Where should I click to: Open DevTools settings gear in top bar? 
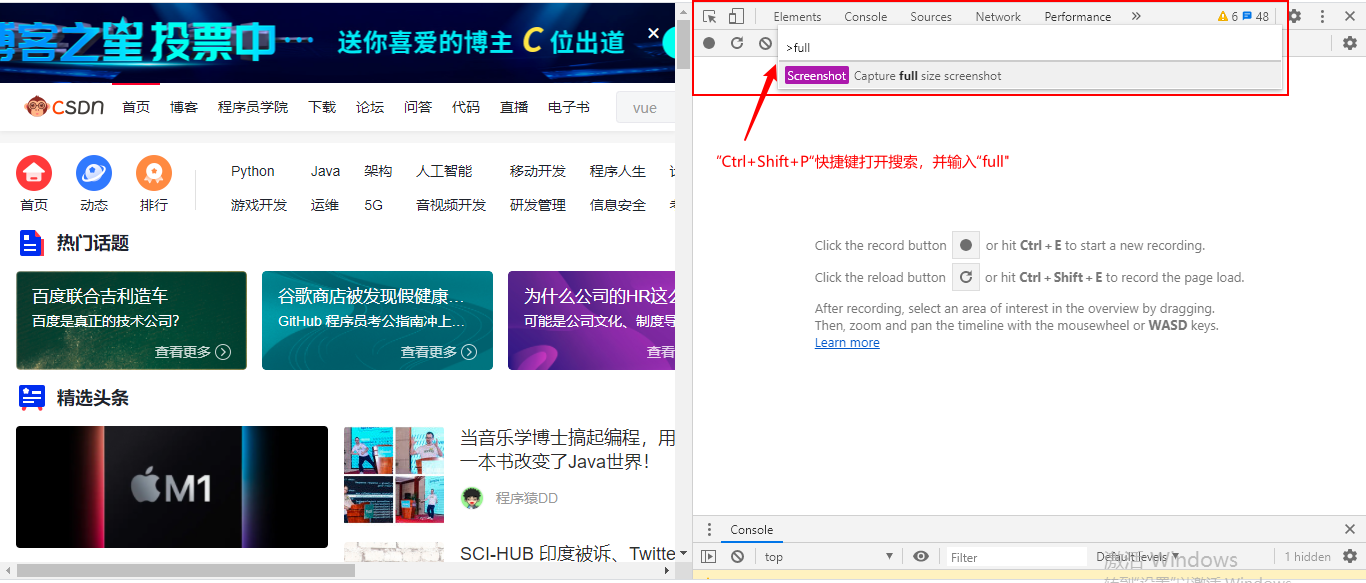[x=1295, y=16]
